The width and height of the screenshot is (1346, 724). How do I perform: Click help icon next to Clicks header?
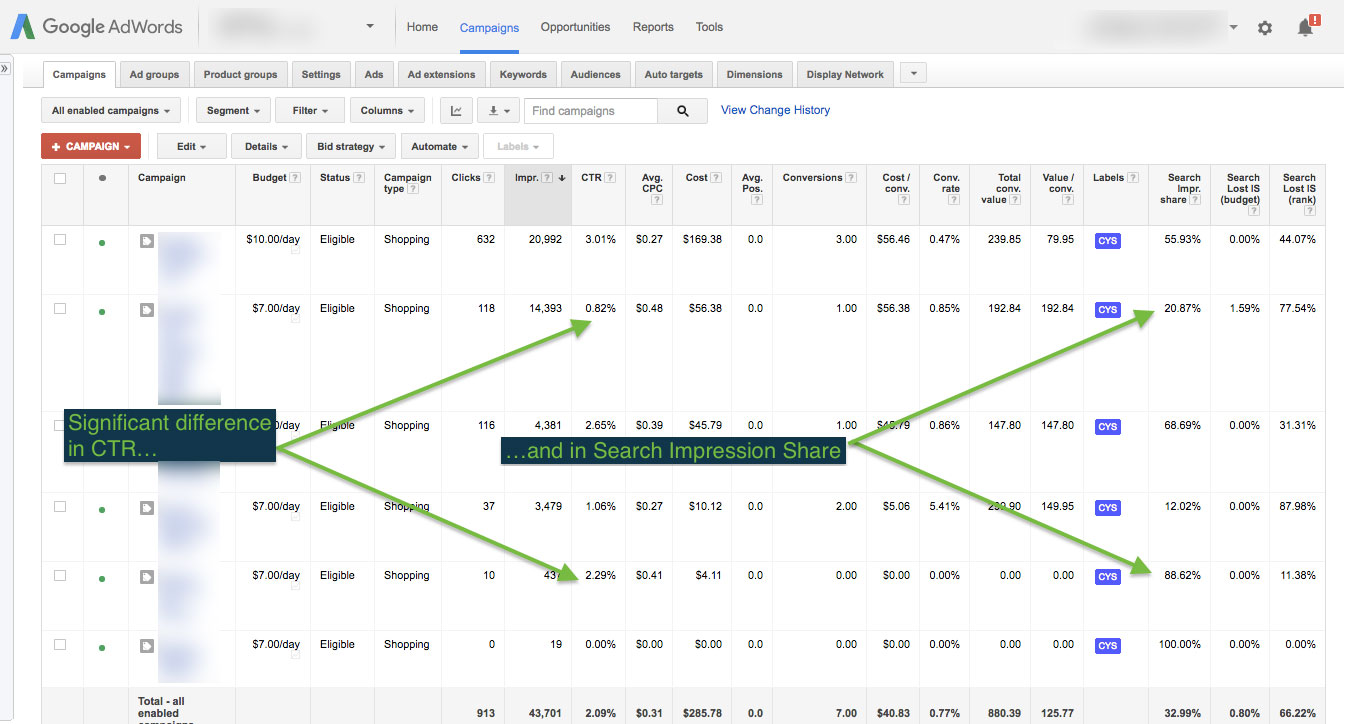point(489,178)
